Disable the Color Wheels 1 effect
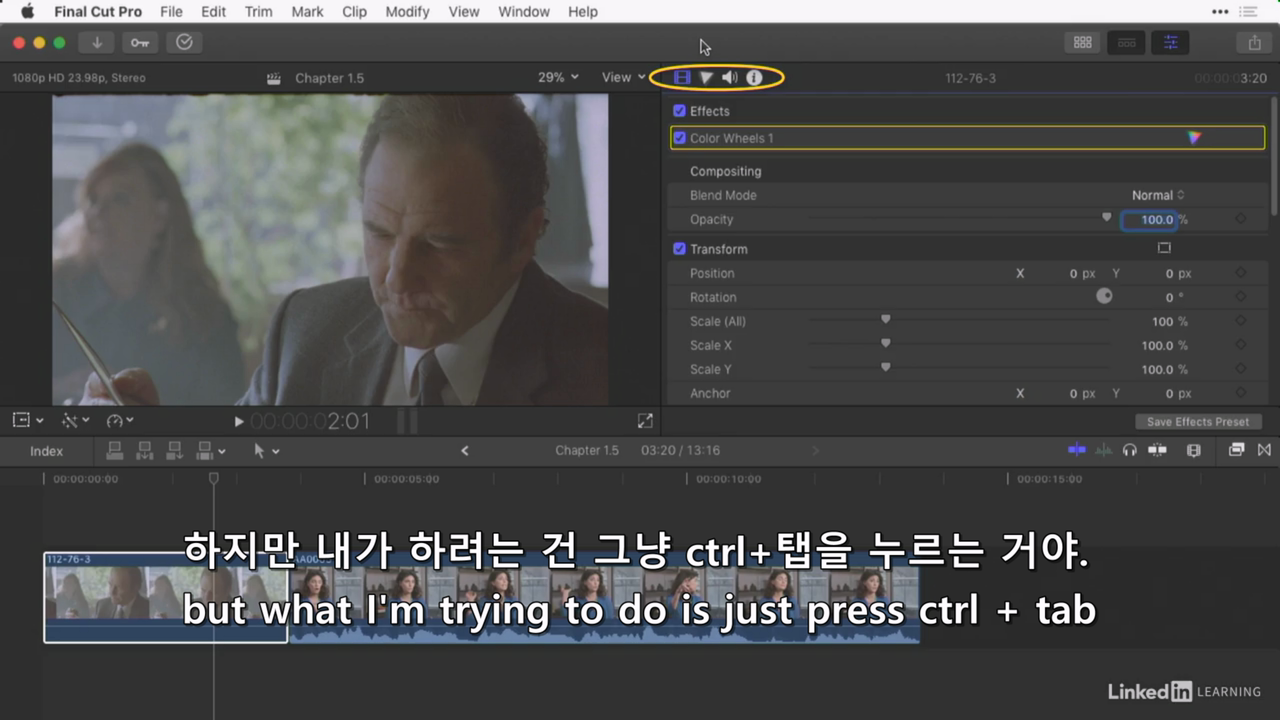Screen dimensions: 1280x720 point(679,138)
